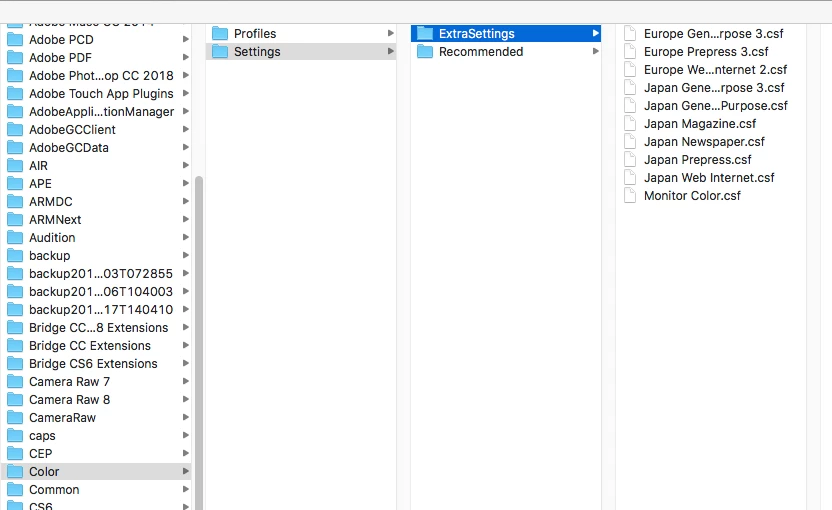
Task: Click the Camera Raw 7 folder icon
Action: 15,382
